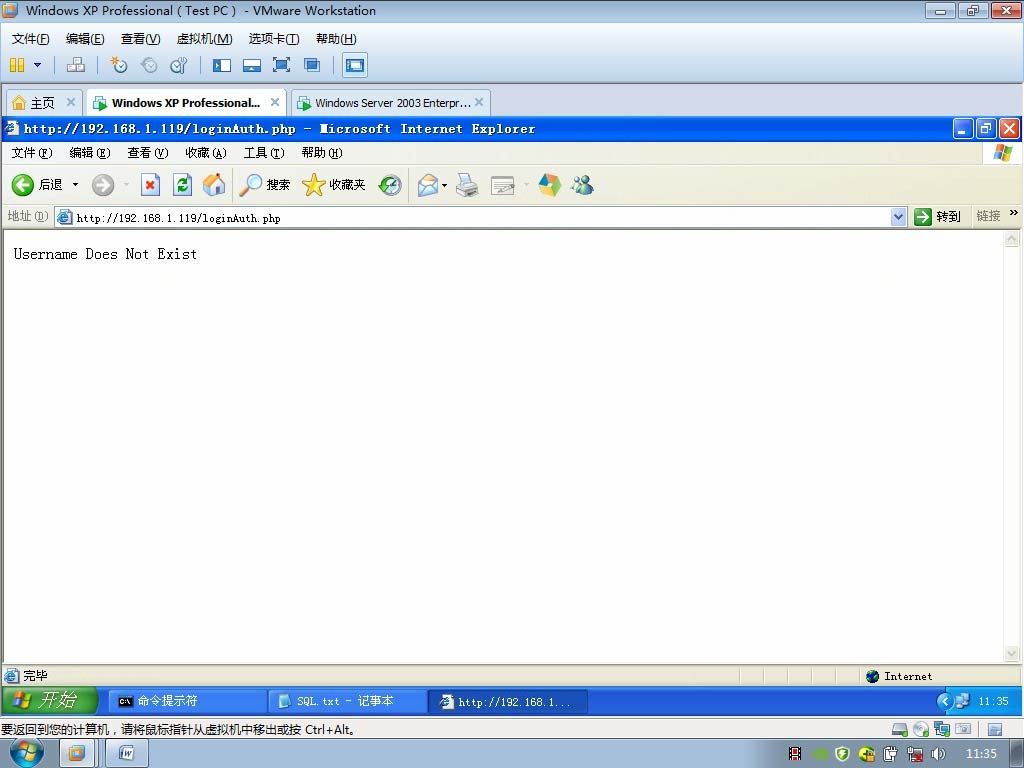Click VMware revert snapshot icon

click(x=149, y=65)
